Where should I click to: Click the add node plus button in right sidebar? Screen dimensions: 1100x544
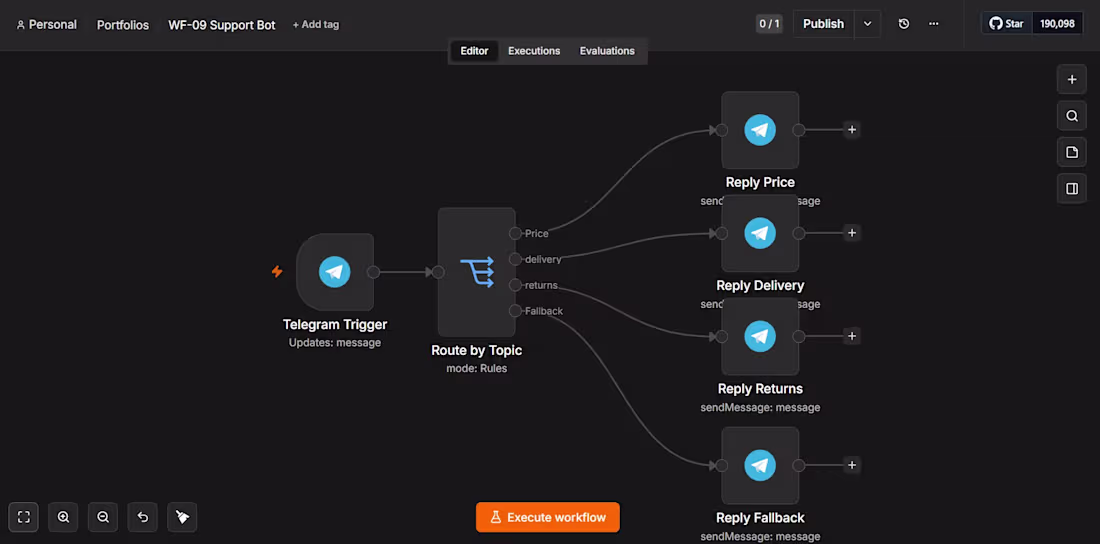click(1071, 79)
